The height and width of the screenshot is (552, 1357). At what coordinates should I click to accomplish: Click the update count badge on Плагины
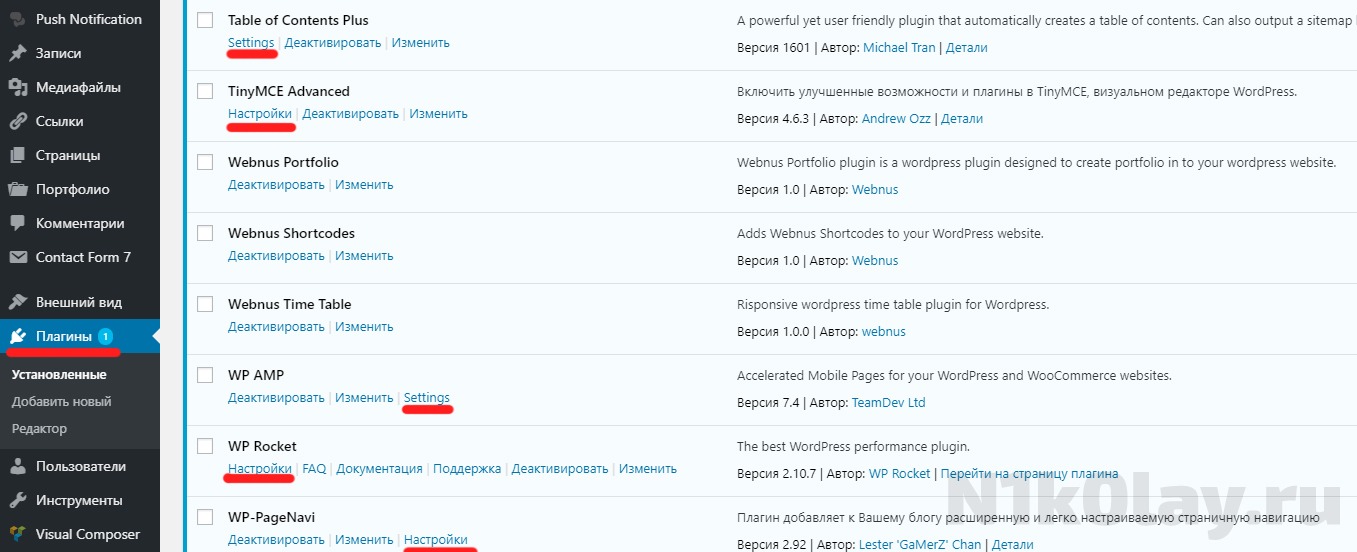coord(105,336)
